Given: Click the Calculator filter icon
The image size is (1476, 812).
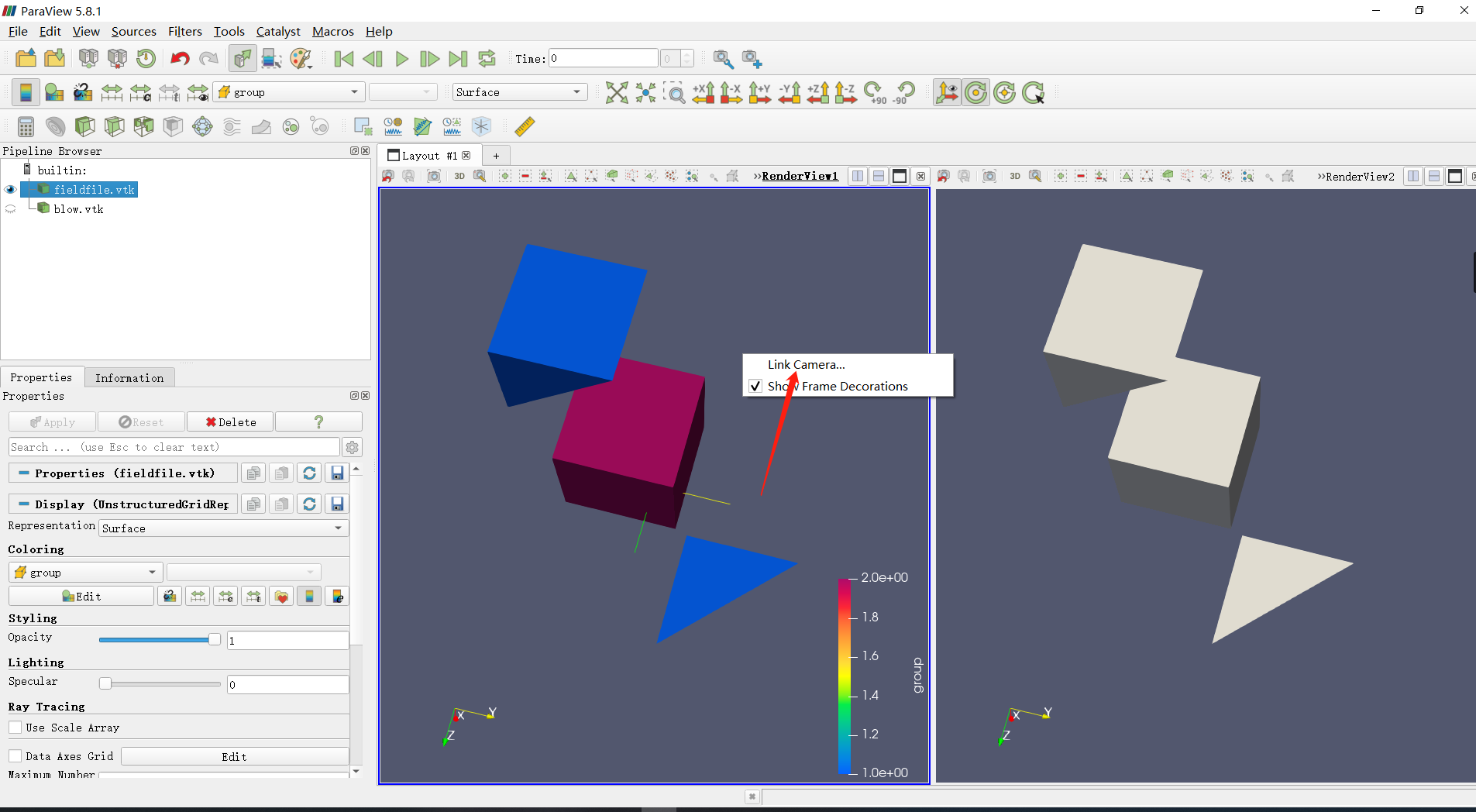Looking at the screenshot, I should (x=26, y=126).
